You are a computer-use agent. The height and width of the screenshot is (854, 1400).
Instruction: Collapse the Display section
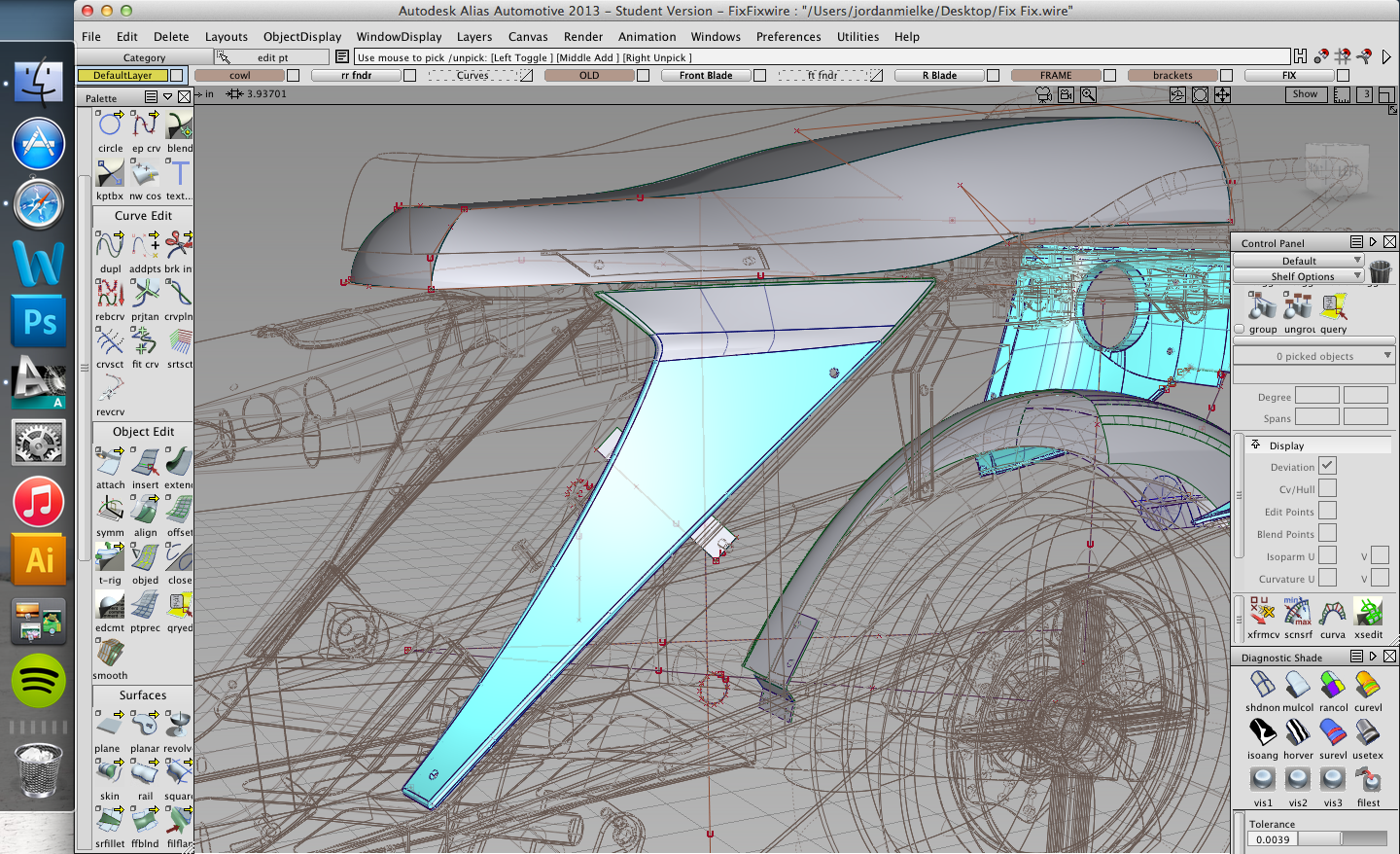1256,445
